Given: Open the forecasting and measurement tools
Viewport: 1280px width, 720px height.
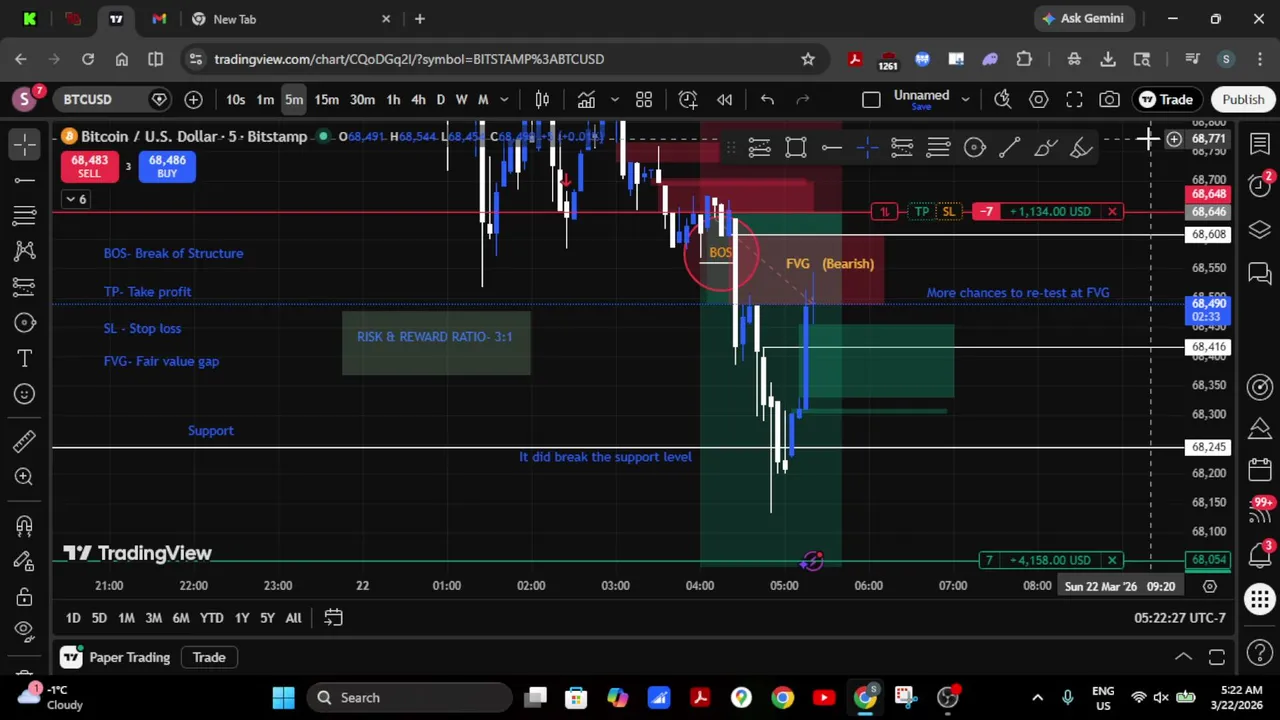Looking at the screenshot, I should (25, 287).
